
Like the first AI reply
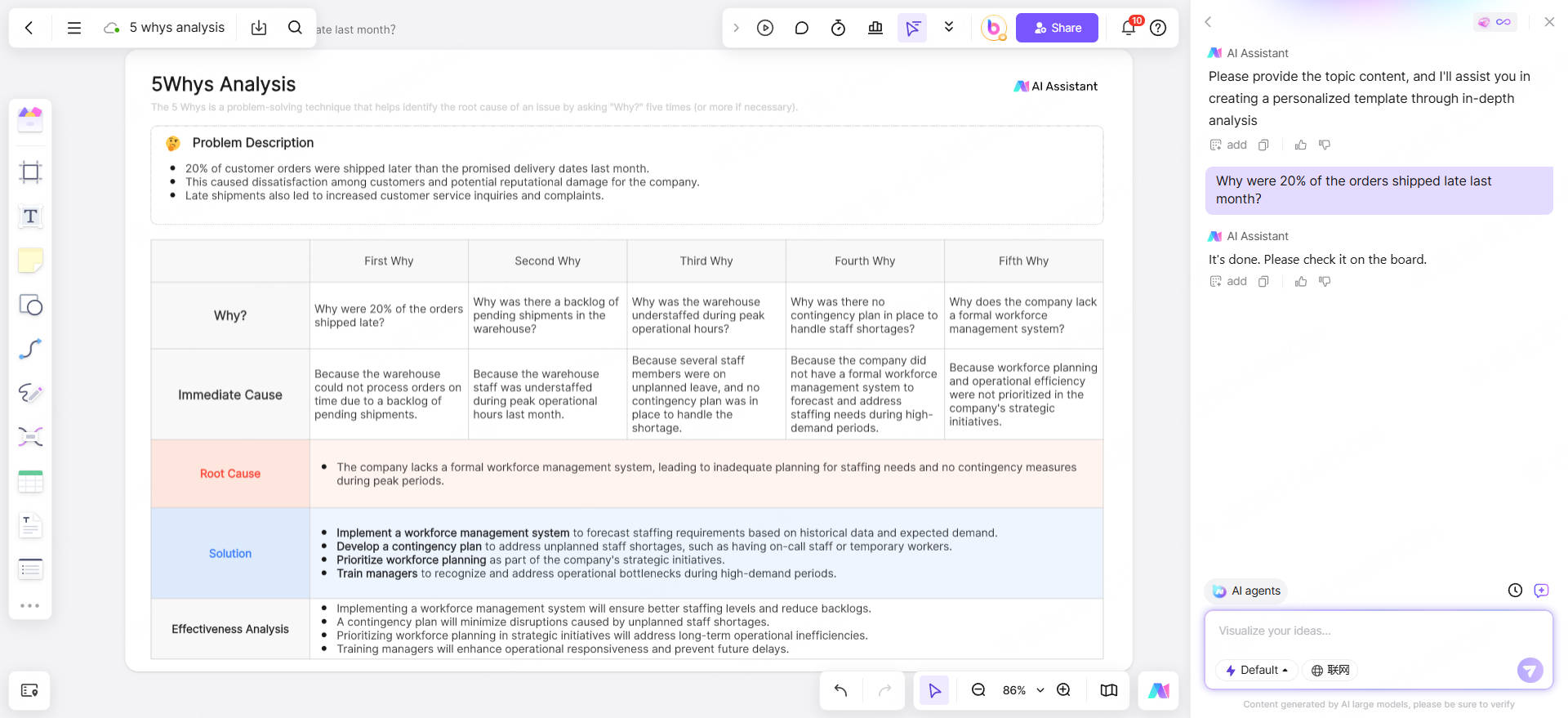[x=1301, y=145]
